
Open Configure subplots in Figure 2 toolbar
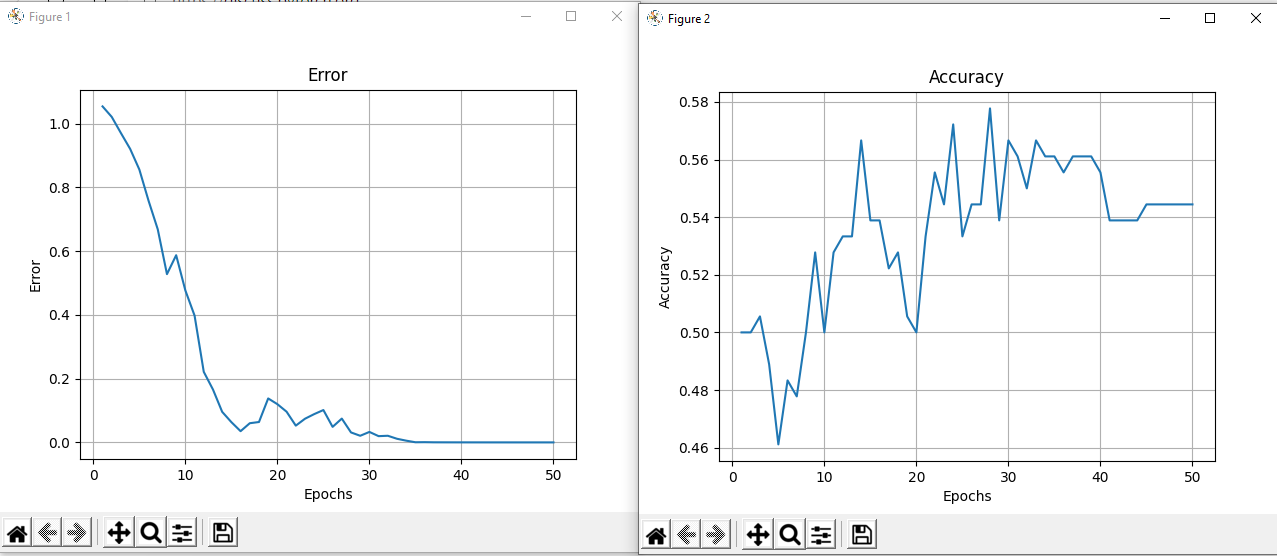[821, 535]
